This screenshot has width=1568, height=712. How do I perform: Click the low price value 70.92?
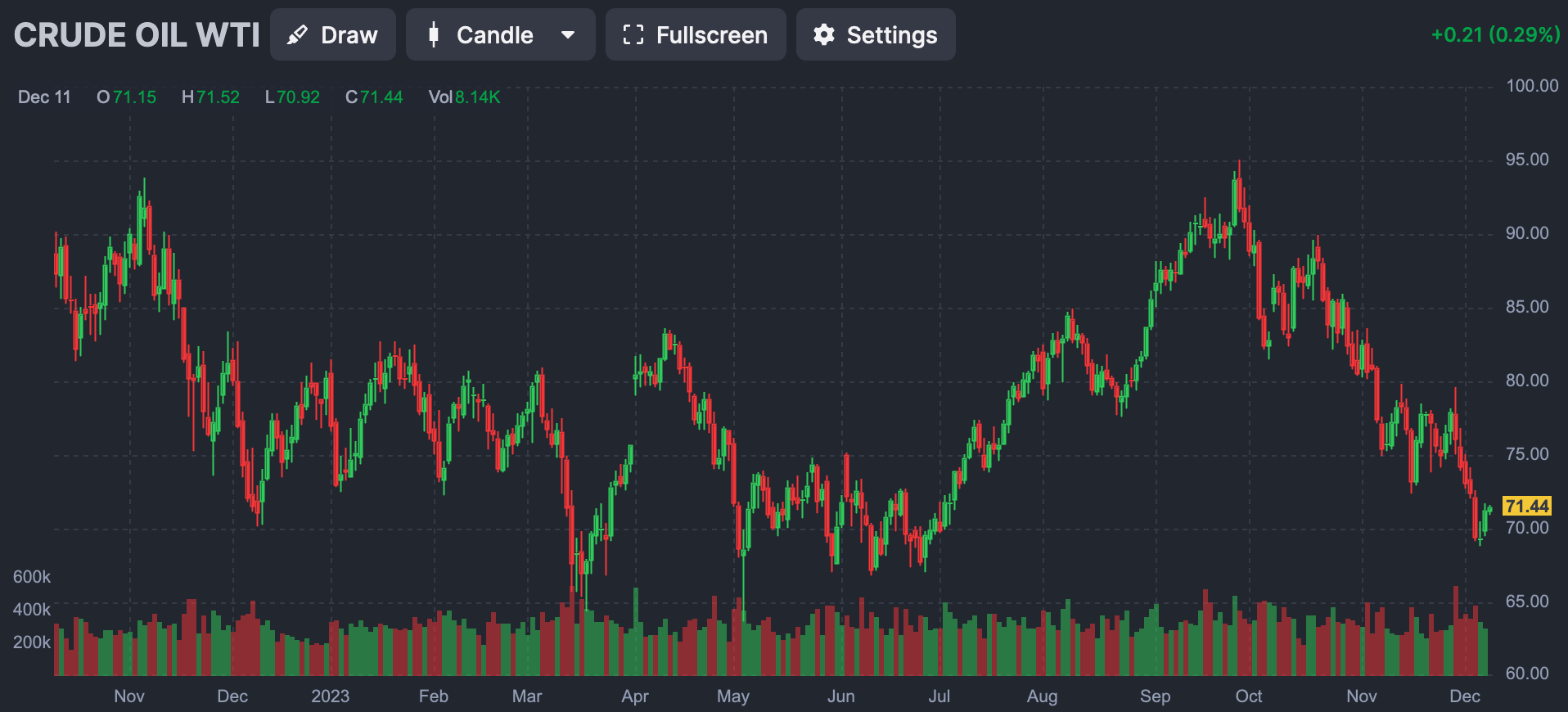[298, 97]
